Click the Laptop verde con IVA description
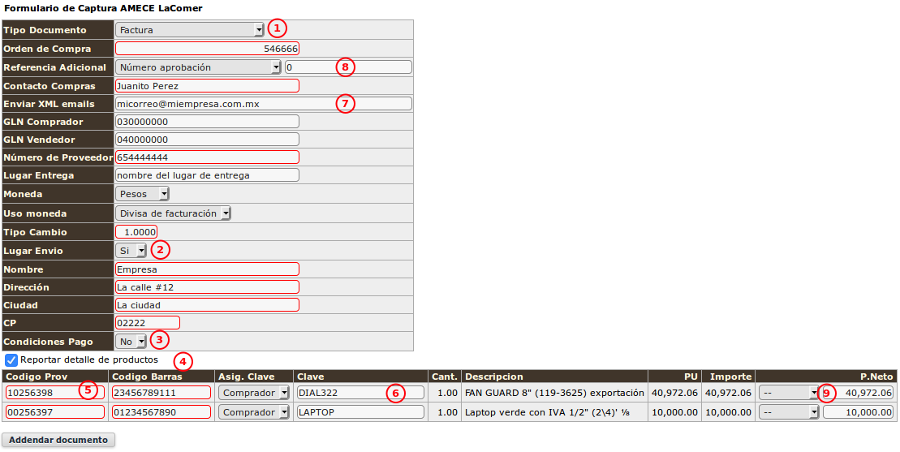 (546, 412)
